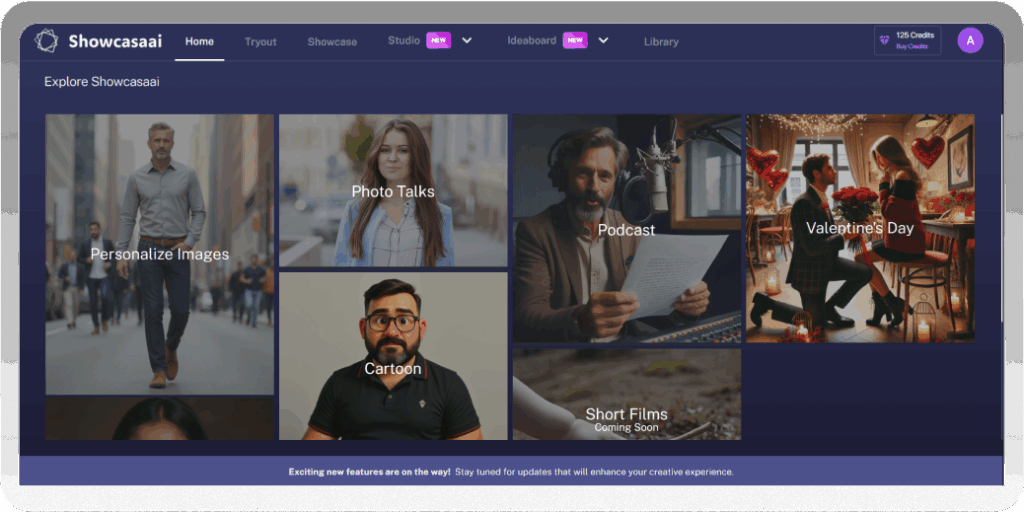Click the diamond credits icon
This screenshot has height=512, width=1024.
click(884, 40)
